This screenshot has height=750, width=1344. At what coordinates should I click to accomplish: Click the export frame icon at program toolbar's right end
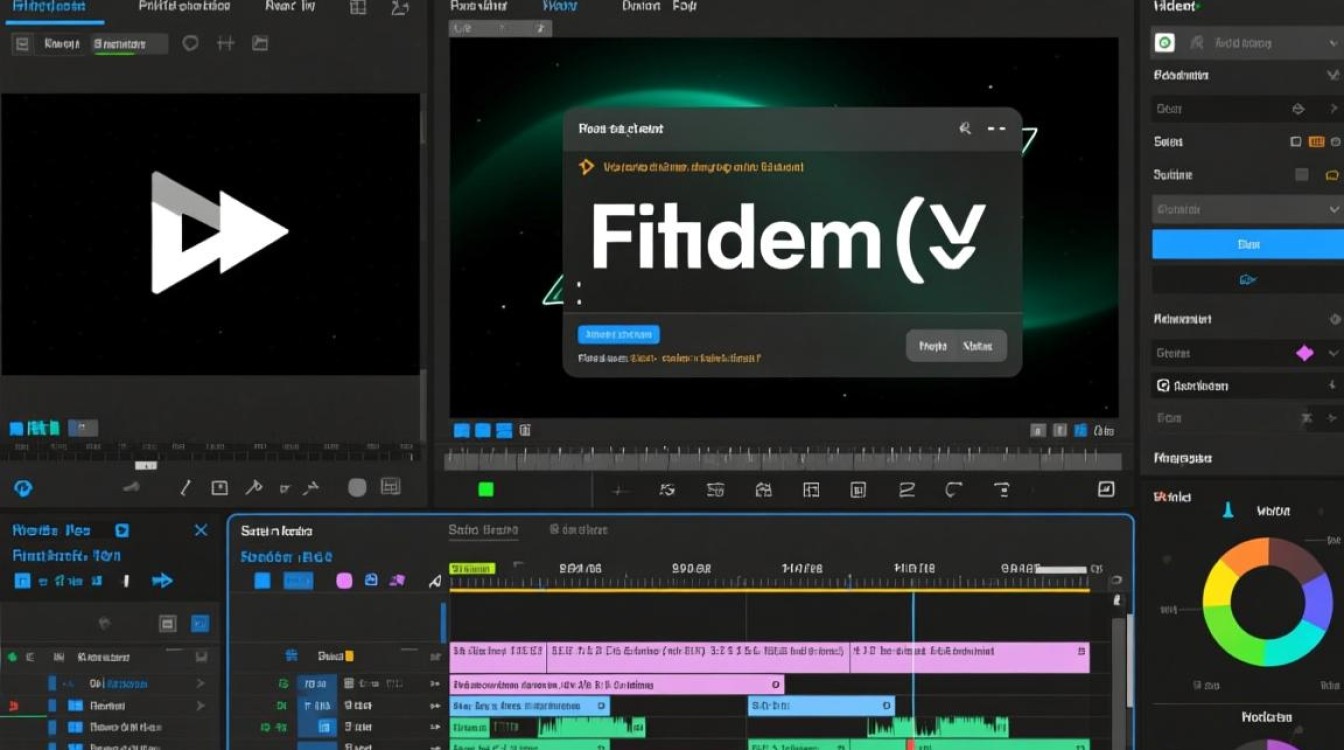pos(1106,489)
